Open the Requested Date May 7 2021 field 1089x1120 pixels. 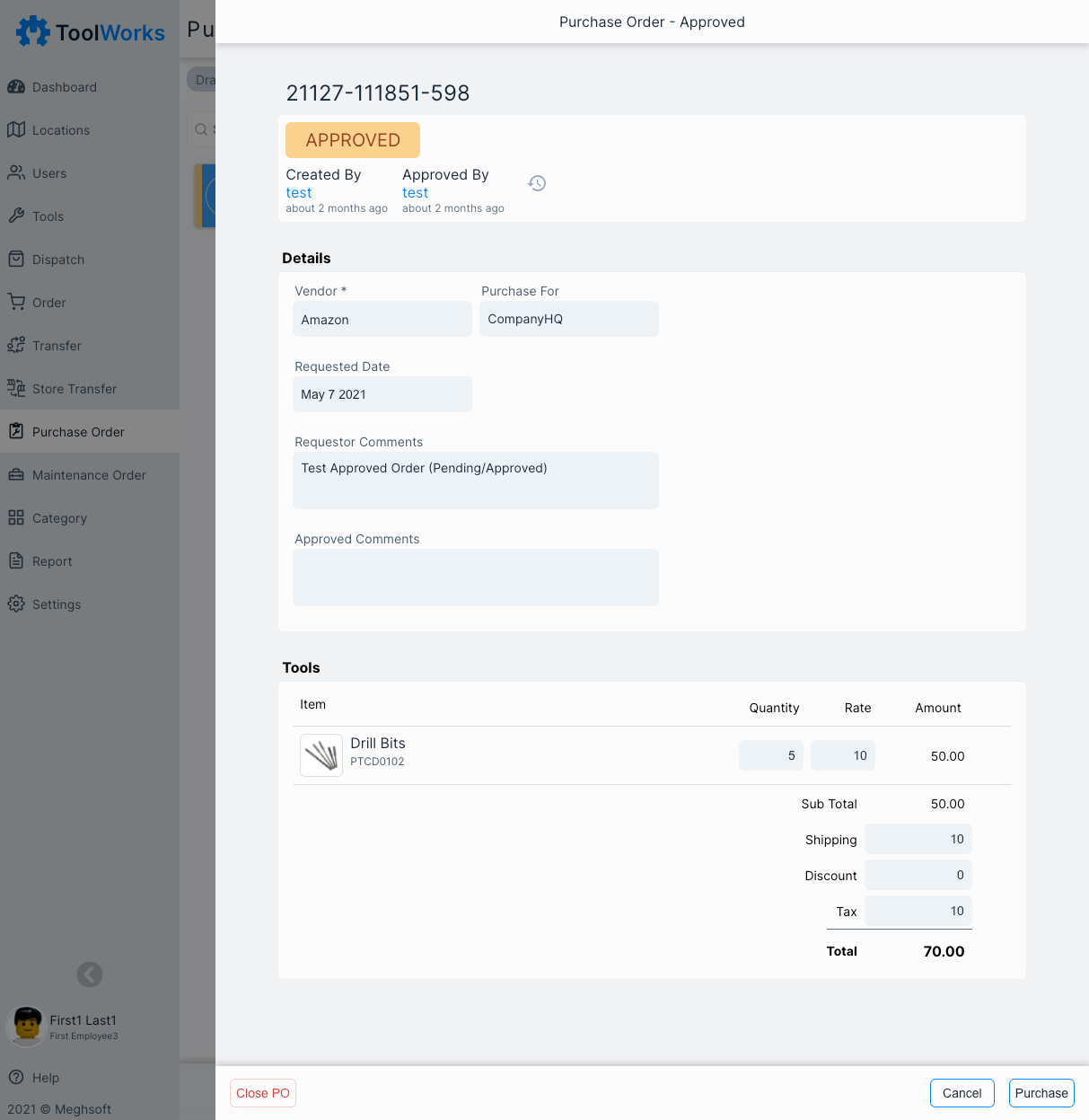tap(382, 395)
